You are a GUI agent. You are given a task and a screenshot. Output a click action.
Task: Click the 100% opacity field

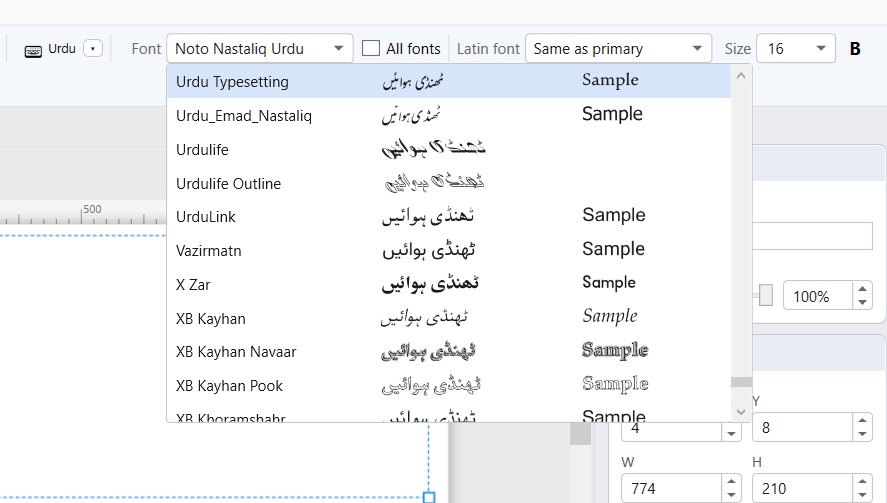tap(817, 296)
